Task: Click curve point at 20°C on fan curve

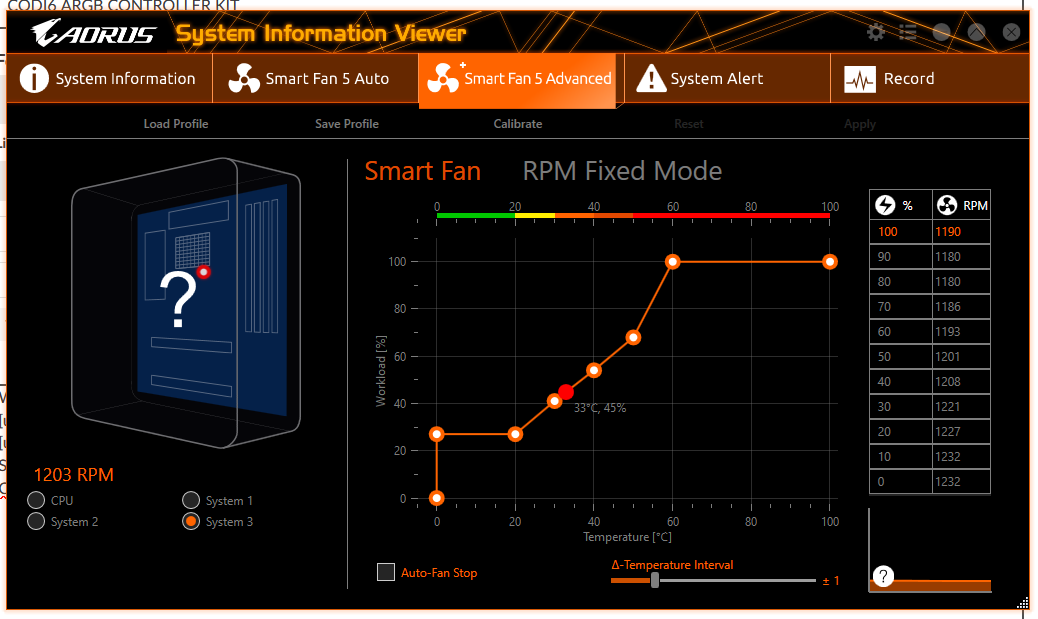Action: (x=515, y=434)
